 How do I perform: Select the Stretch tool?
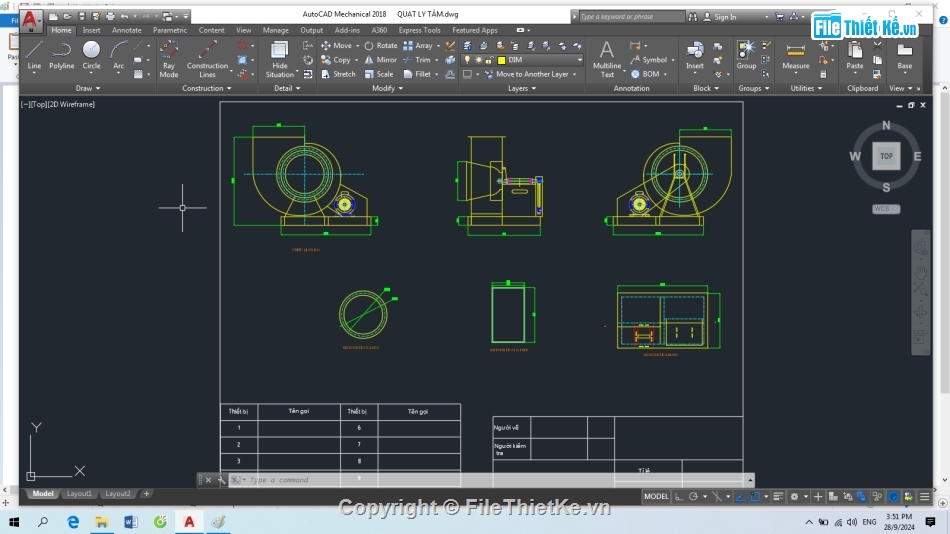pos(338,74)
